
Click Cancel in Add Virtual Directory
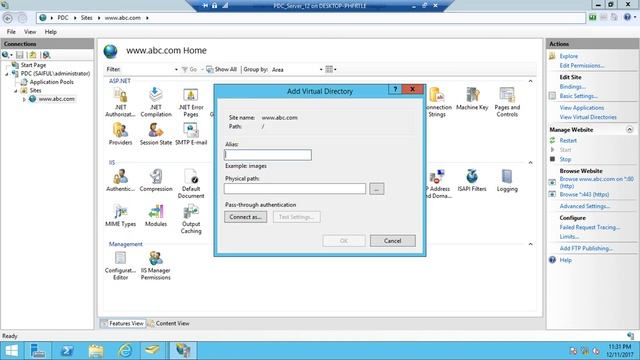pyautogui.click(x=393, y=240)
